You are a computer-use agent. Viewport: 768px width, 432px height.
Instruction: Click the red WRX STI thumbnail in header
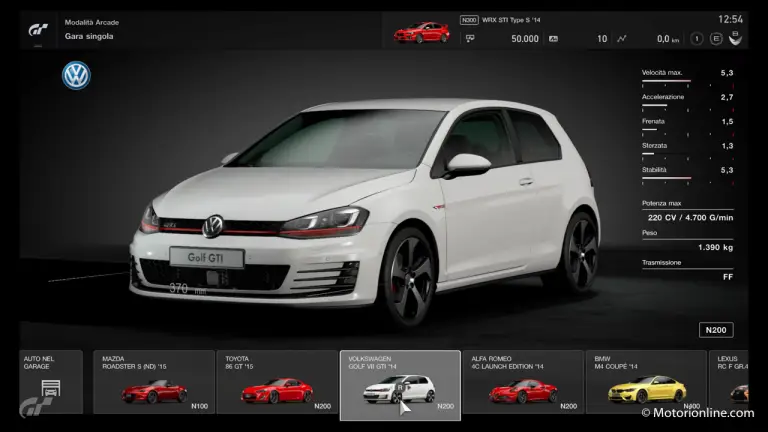421,33
